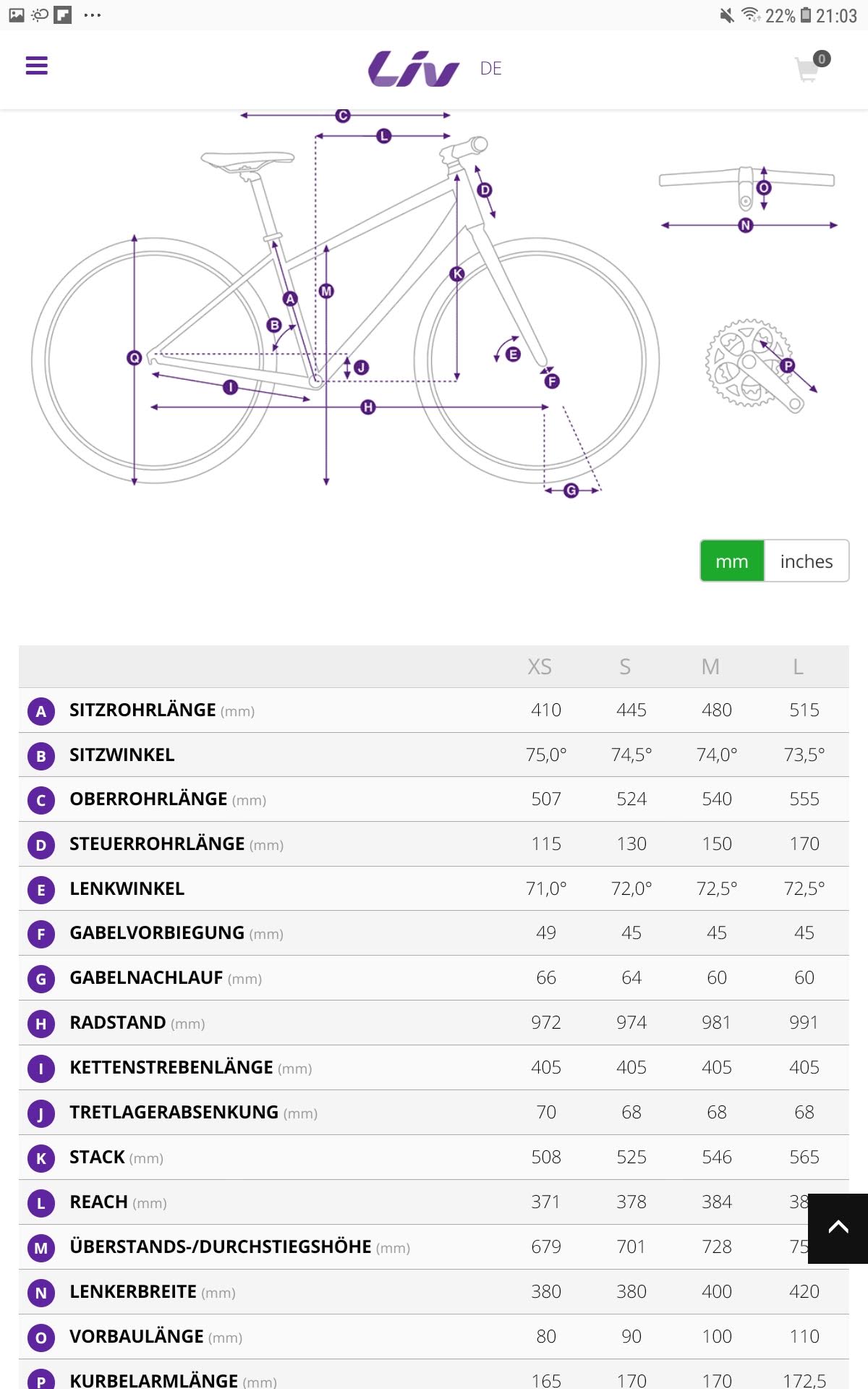Tap the scroll-to-top arrow button
The height and width of the screenshot is (1389, 868).
(x=838, y=1228)
